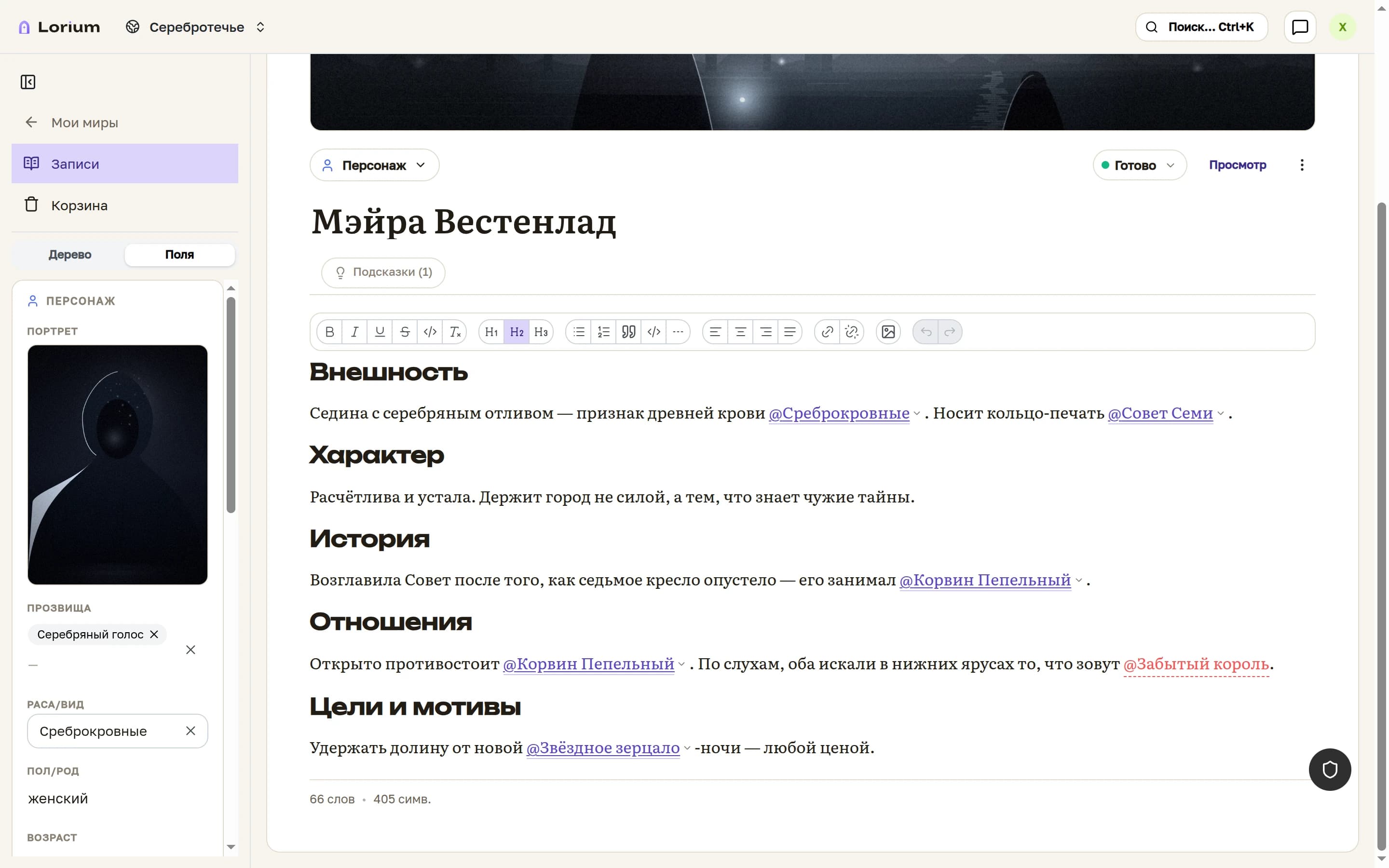Viewport: 1389px width, 868px height.
Task: Insert a link
Action: click(x=827, y=332)
